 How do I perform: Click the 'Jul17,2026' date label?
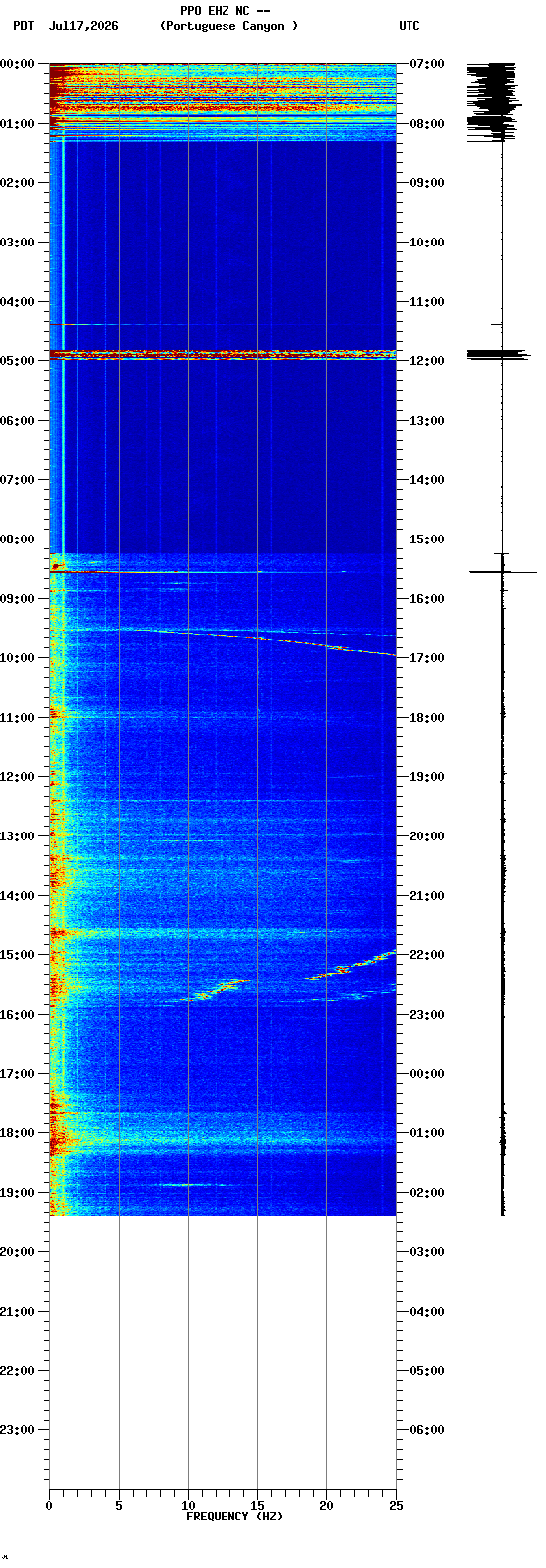[83, 26]
